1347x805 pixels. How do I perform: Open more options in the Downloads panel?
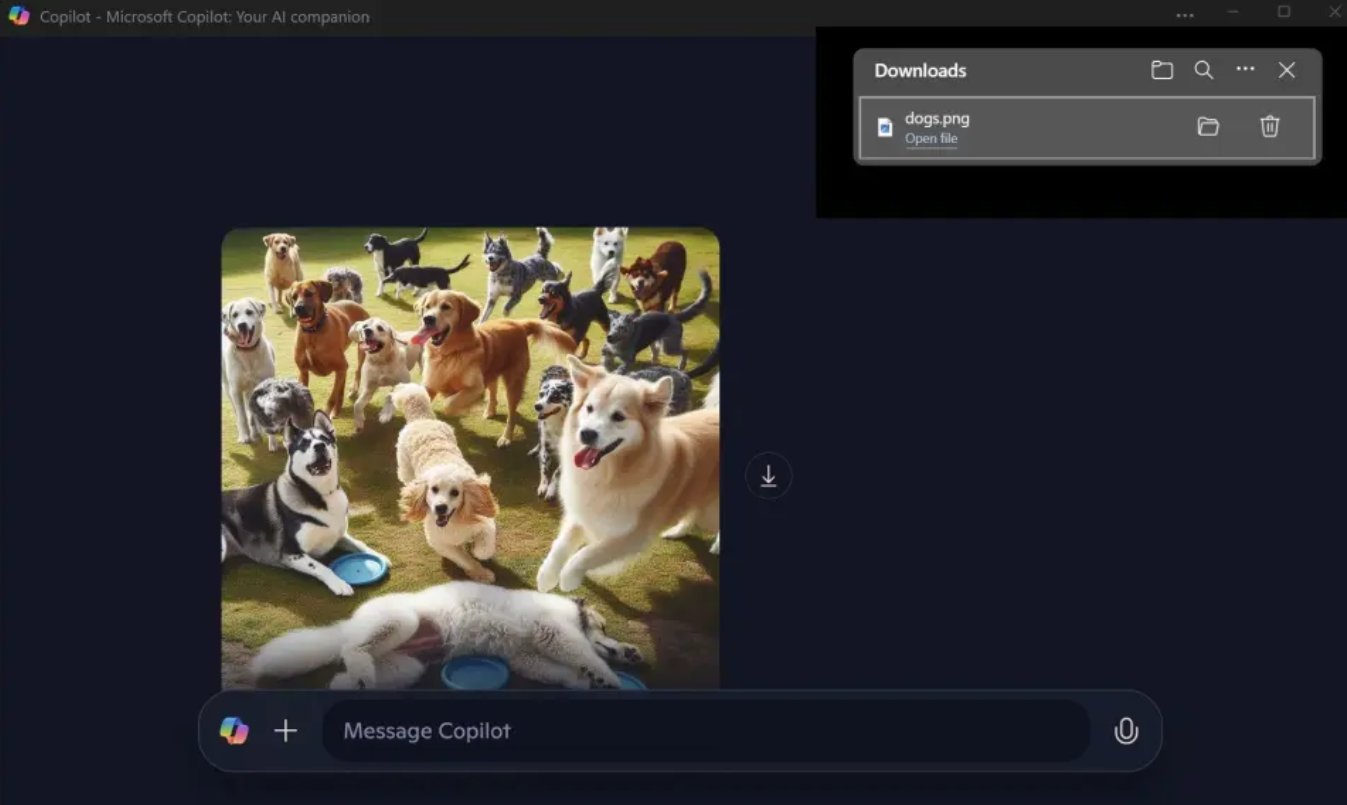click(x=1245, y=69)
